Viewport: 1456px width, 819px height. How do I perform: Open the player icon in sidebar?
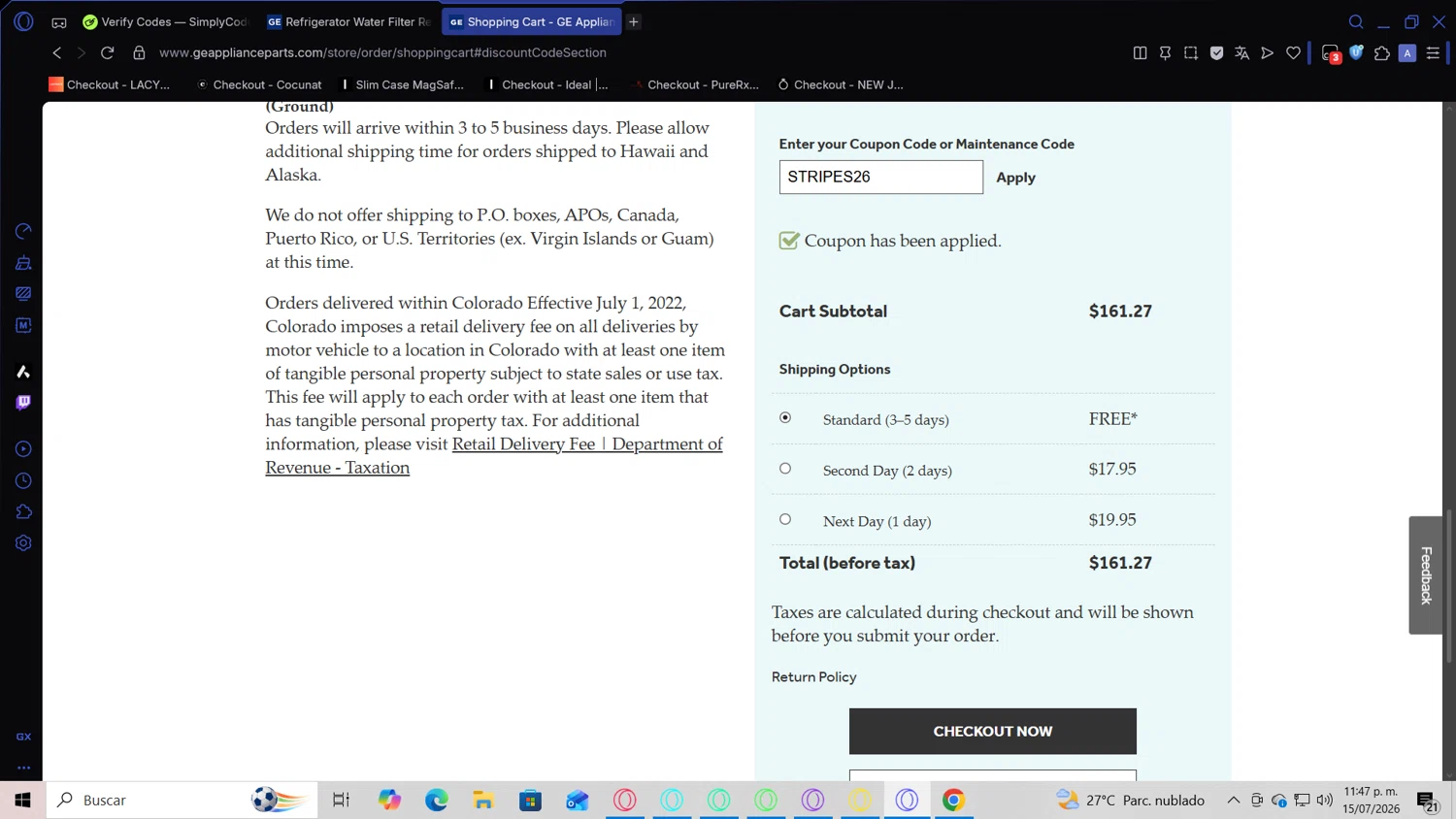23,449
